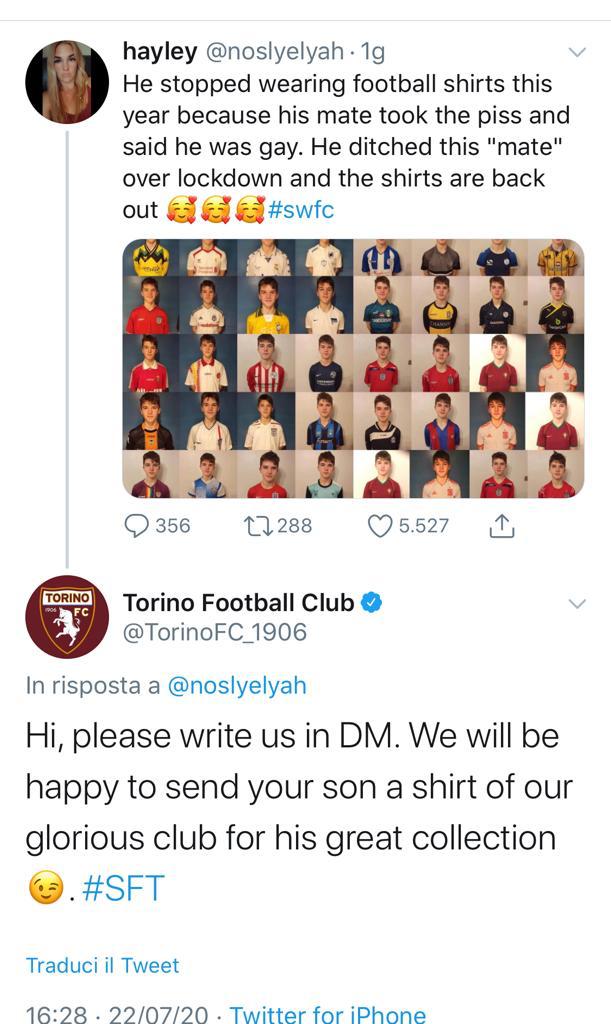The height and width of the screenshot is (1024, 611).
Task: Click the 16:28 · 22/07/20 timestamp
Action: click(x=116, y=1014)
